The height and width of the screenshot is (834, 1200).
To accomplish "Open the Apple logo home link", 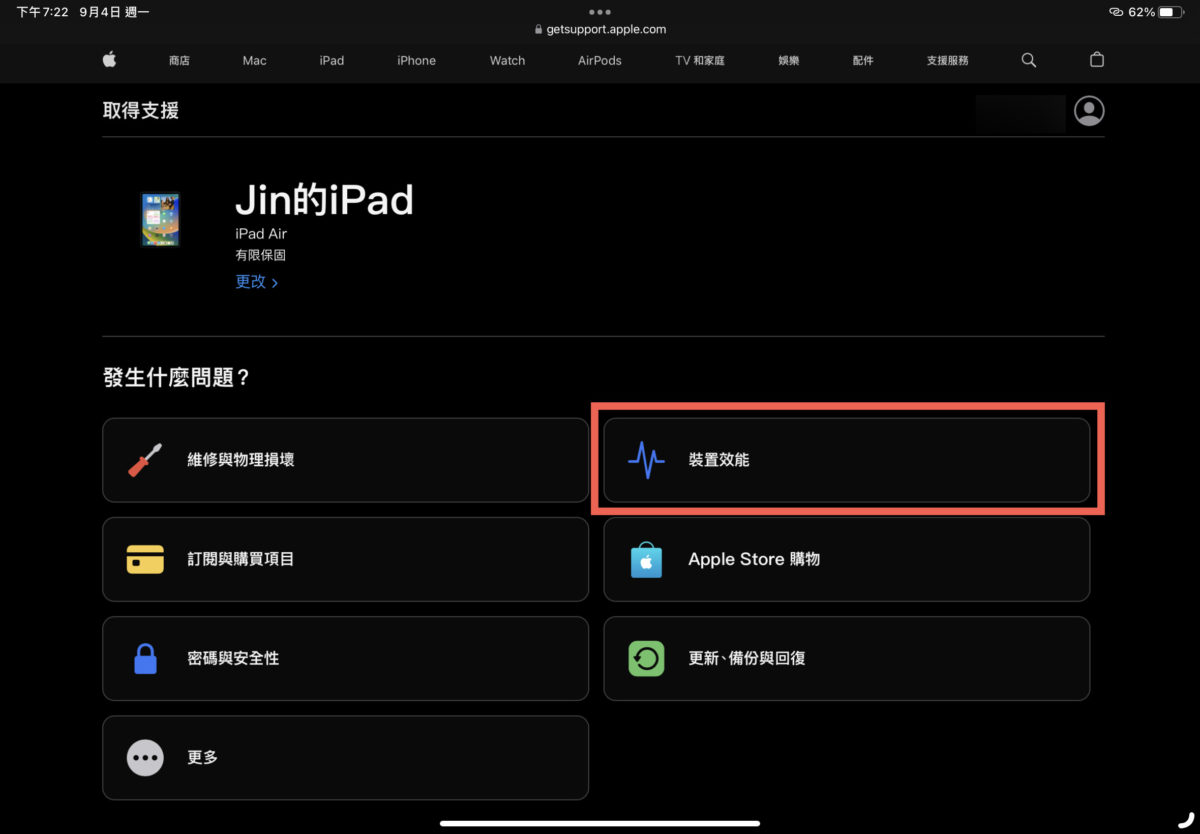I will pyautogui.click(x=109, y=60).
